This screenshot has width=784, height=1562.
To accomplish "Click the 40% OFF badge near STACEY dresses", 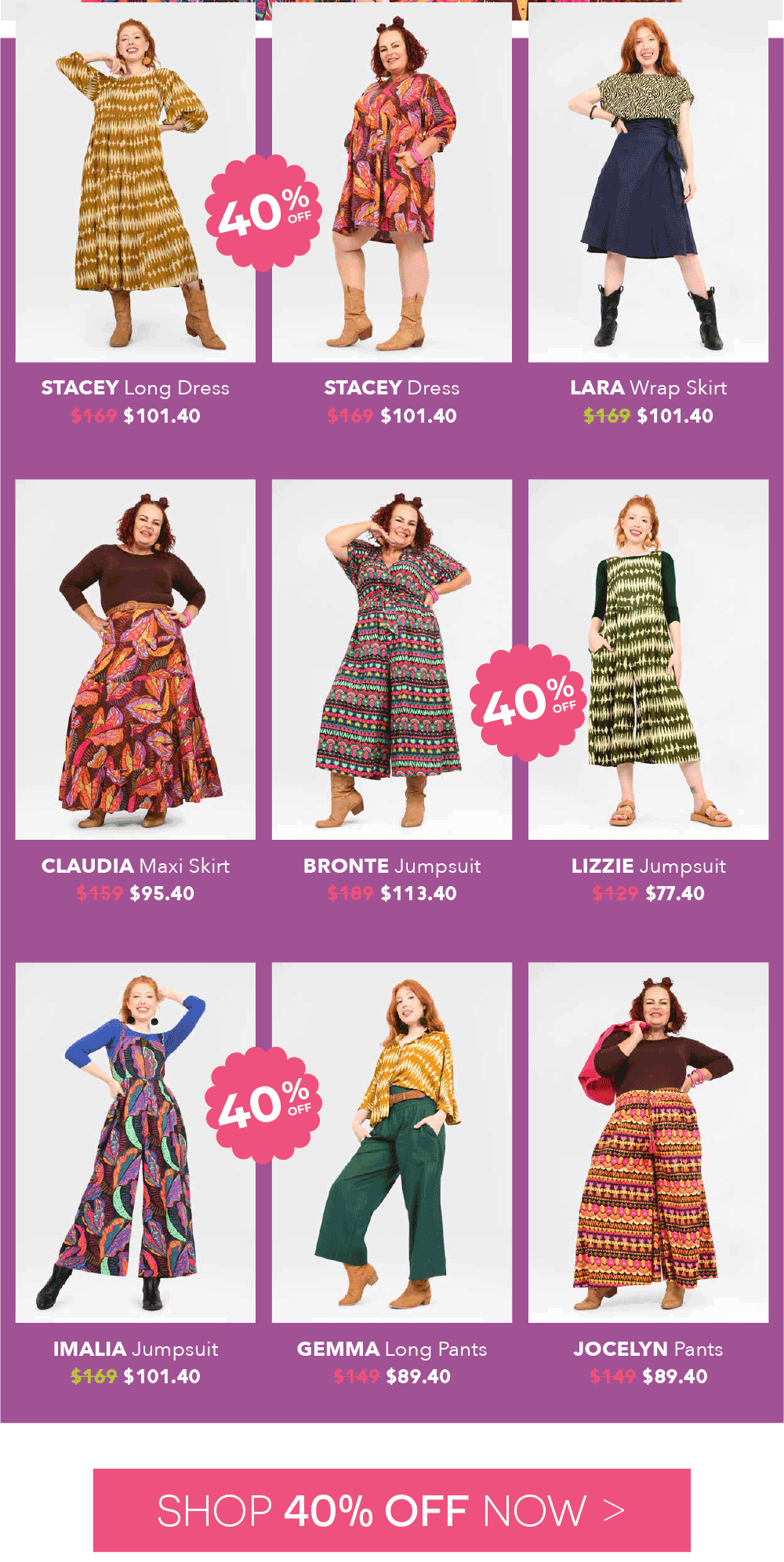I will 263,213.
